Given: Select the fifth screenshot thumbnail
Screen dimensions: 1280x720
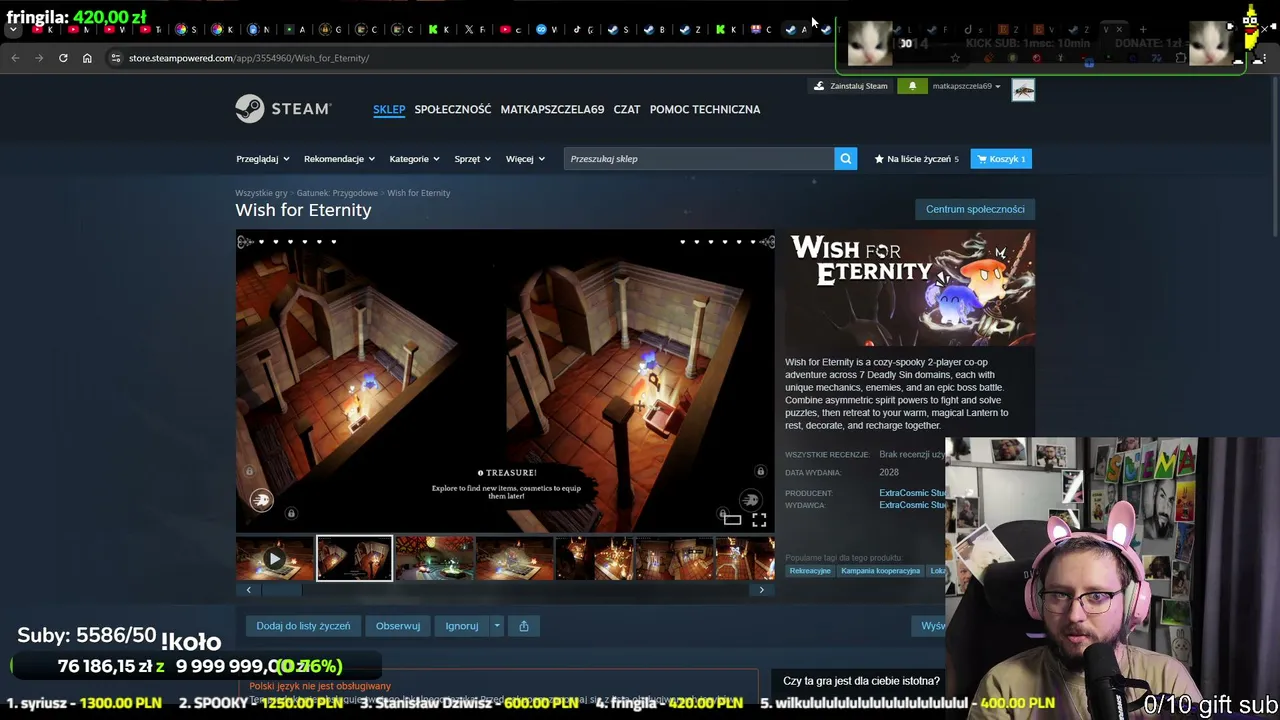Looking at the screenshot, I should [x=595, y=559].
